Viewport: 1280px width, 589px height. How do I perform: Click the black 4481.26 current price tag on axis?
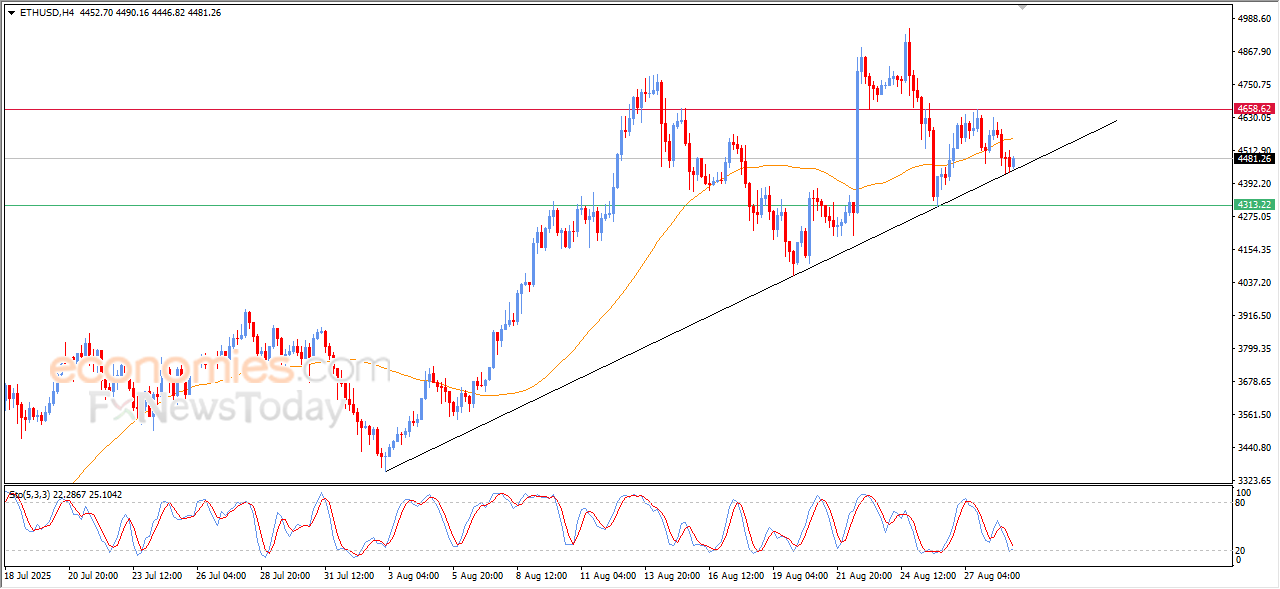point(1254,158)
